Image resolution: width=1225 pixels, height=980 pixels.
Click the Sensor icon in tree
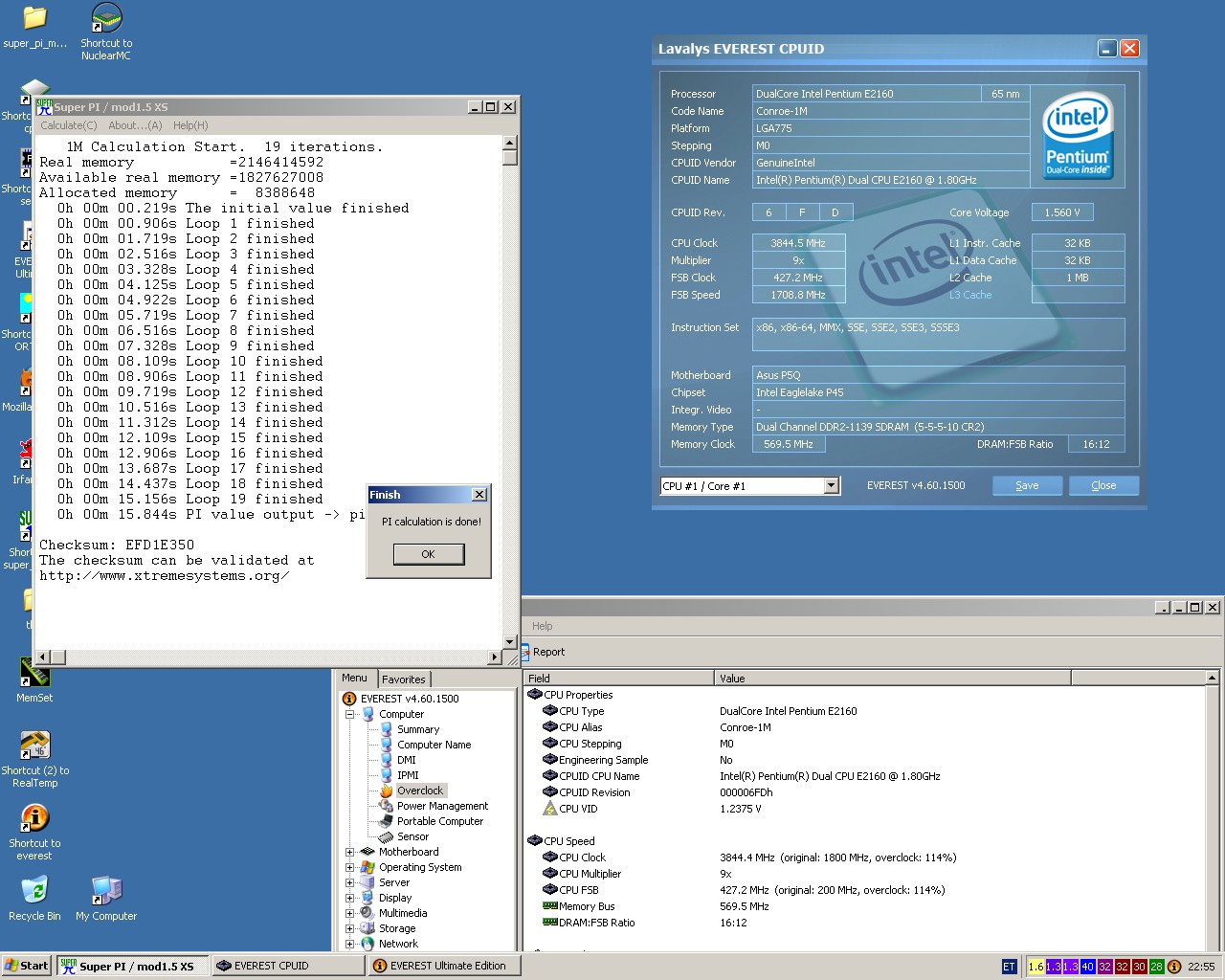click(387, 836)
